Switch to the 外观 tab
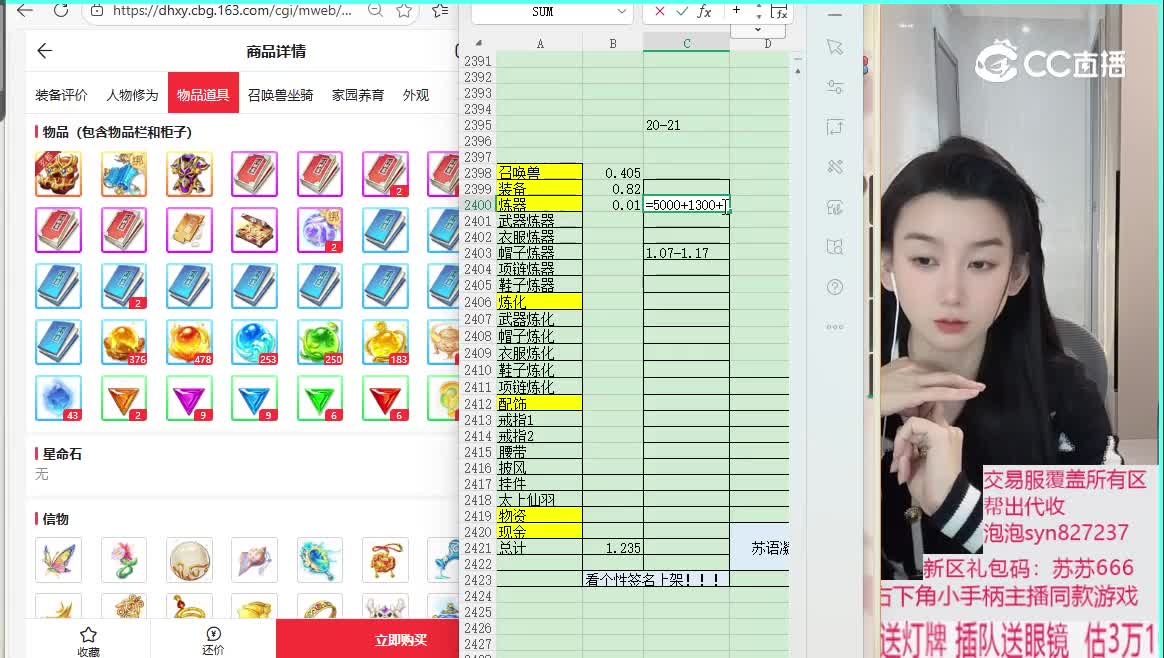The height and width of the screenshot is (658, 1164). (x=416, y=95)
